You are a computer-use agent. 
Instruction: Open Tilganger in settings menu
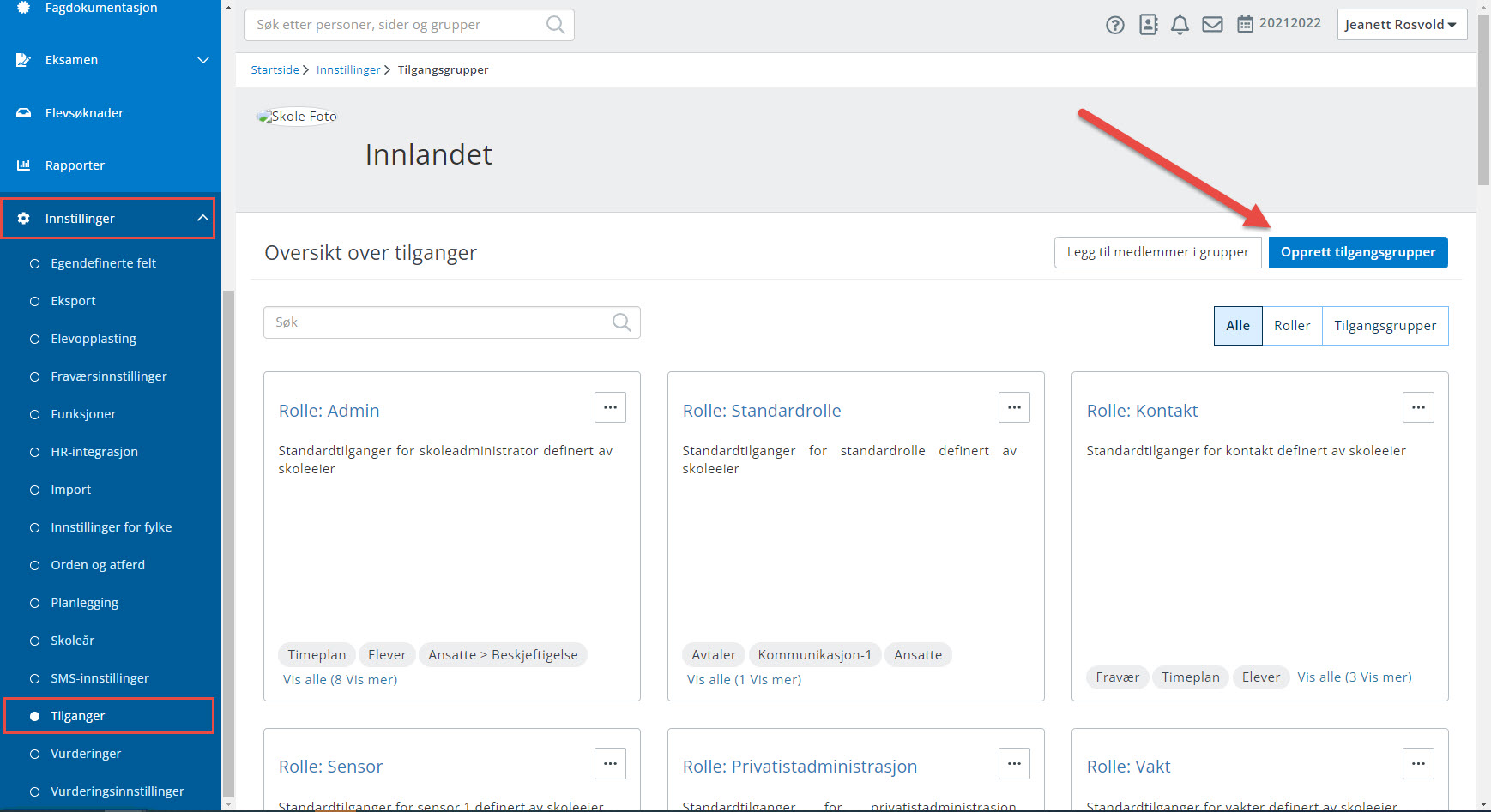pyautogui.click(x=78, y=716)
